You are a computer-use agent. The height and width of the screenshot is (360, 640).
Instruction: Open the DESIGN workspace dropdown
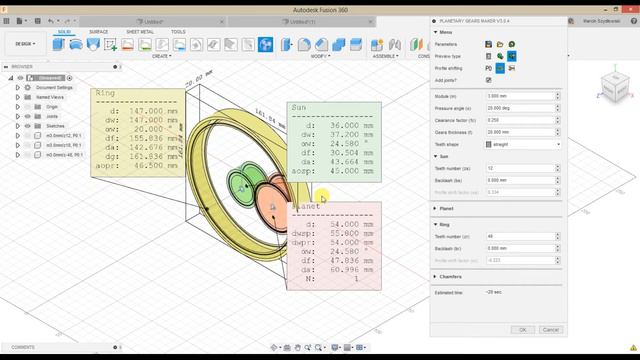coord(25,44)
